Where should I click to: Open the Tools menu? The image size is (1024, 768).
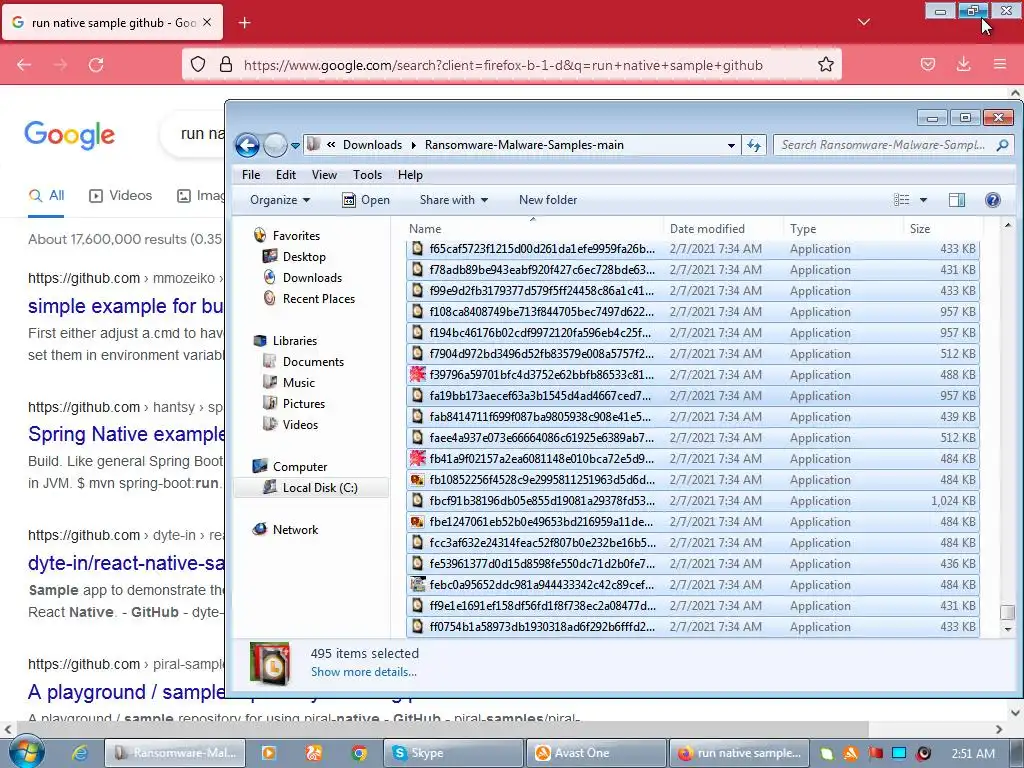point(367,175)
